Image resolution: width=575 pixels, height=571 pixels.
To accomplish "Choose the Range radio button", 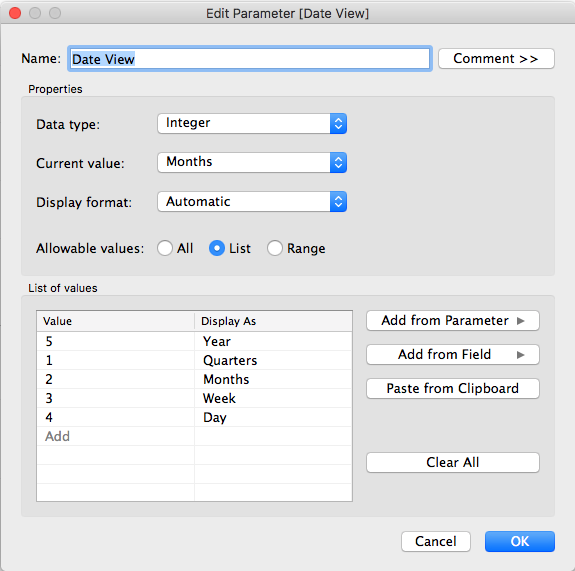I will coord(275,248).
